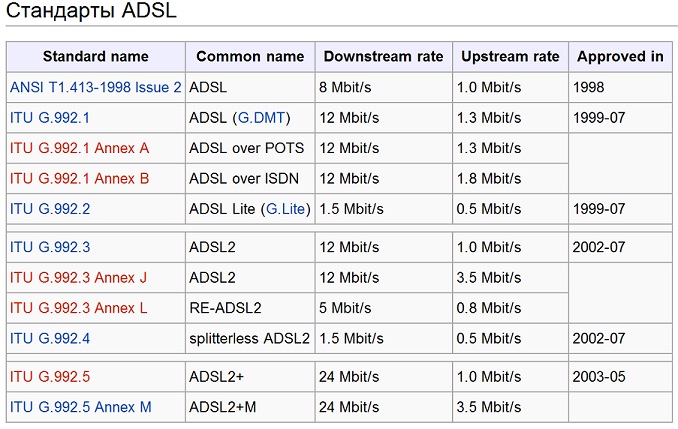Viewport: 678px width, 429px height.
Task: Click the plain ITU G.992.3 standard link
Action: (x=50, y=247)
